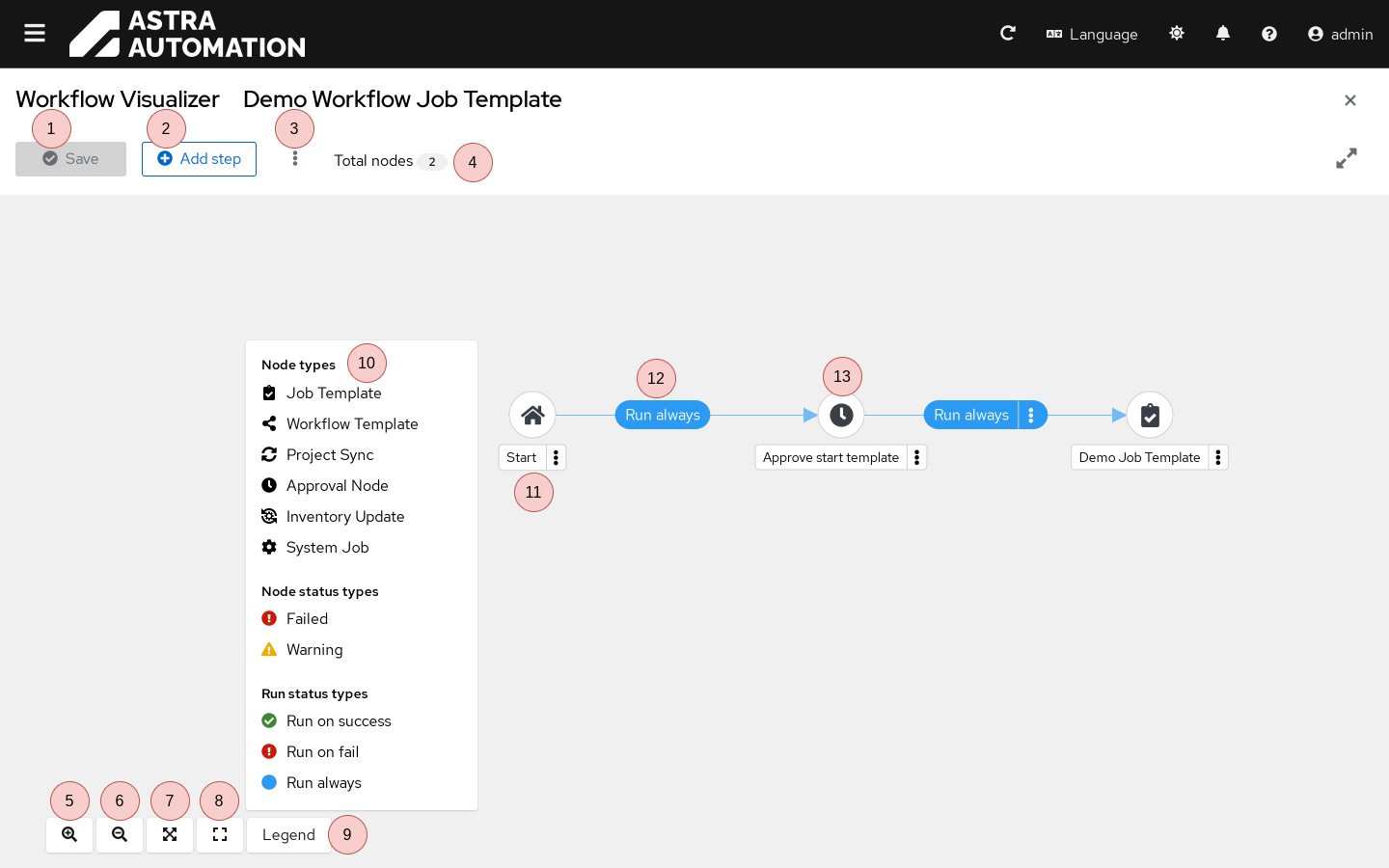Open Demo Job Template node options
The height and width of the screenshot is (868, 1389).
(x=1218, y=457)
